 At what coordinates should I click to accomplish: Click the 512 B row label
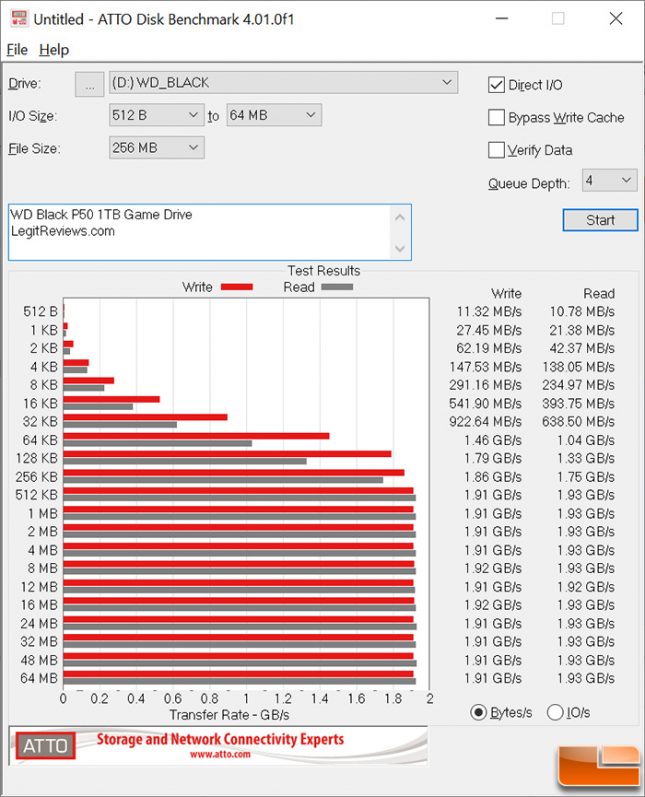41,312
